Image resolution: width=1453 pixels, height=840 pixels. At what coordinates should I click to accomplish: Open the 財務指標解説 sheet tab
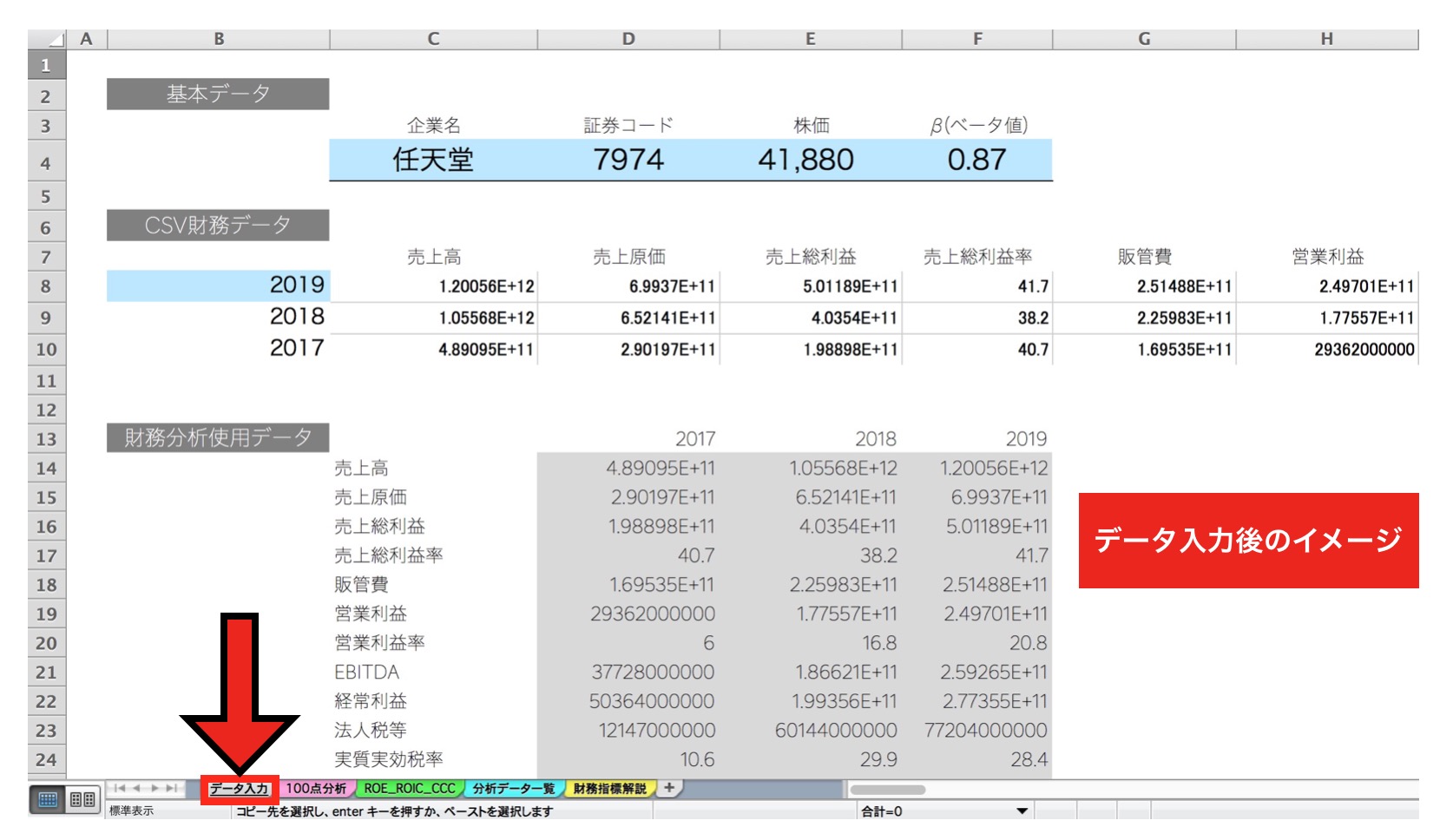coord(610,788)
